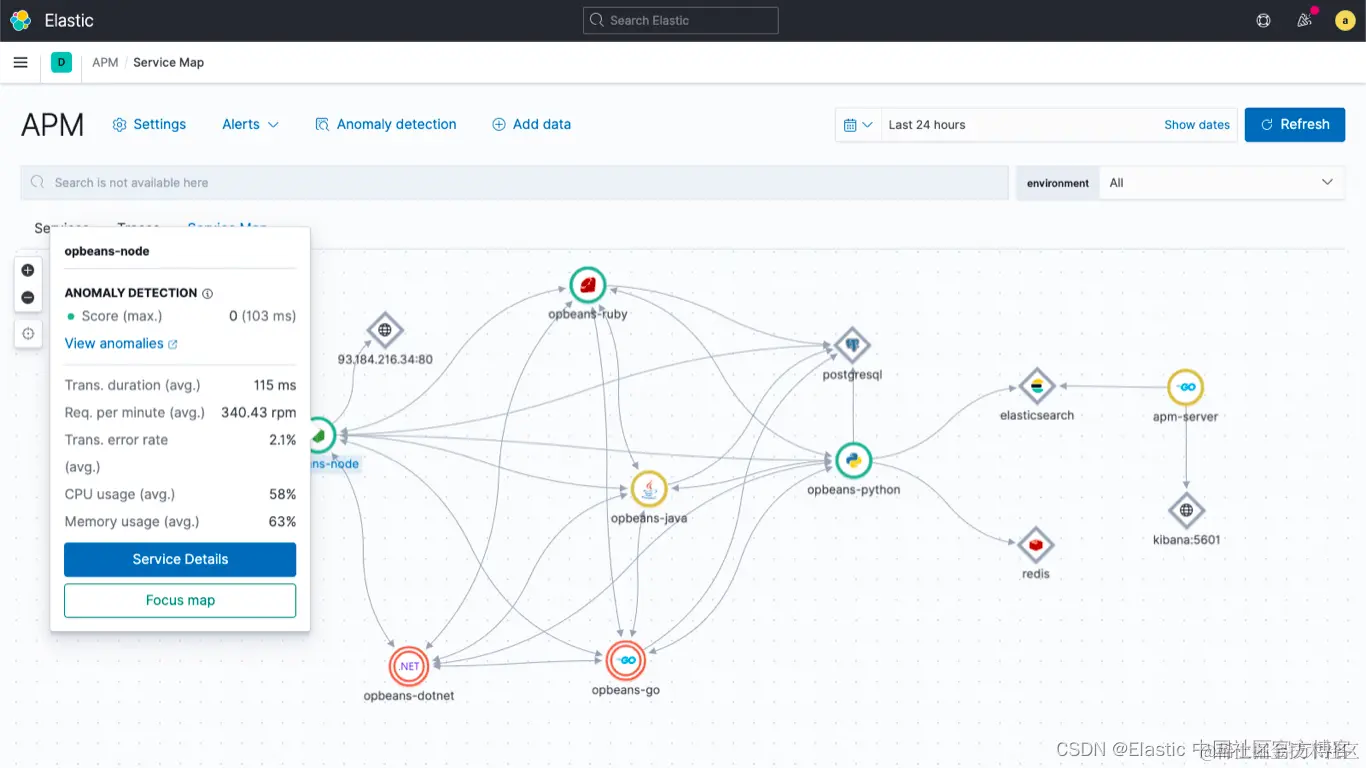The height and width of the screenshot is (768, 1366).
Task: Click Service Map breadcrumb item
Action: click(168, 62)
